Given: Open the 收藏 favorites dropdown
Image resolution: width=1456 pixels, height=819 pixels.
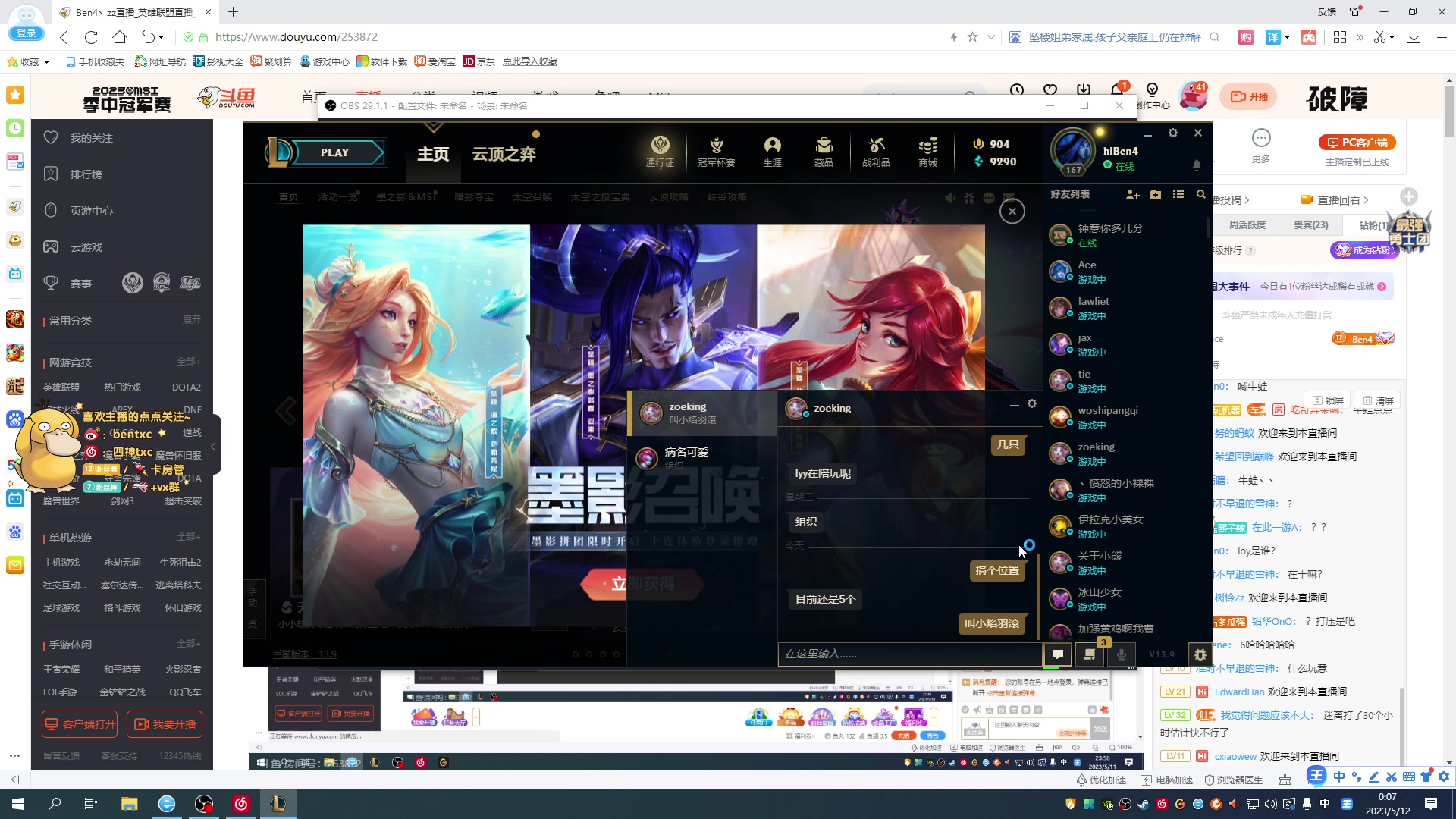Looking at the screenshot, I should tap(28, 61).
